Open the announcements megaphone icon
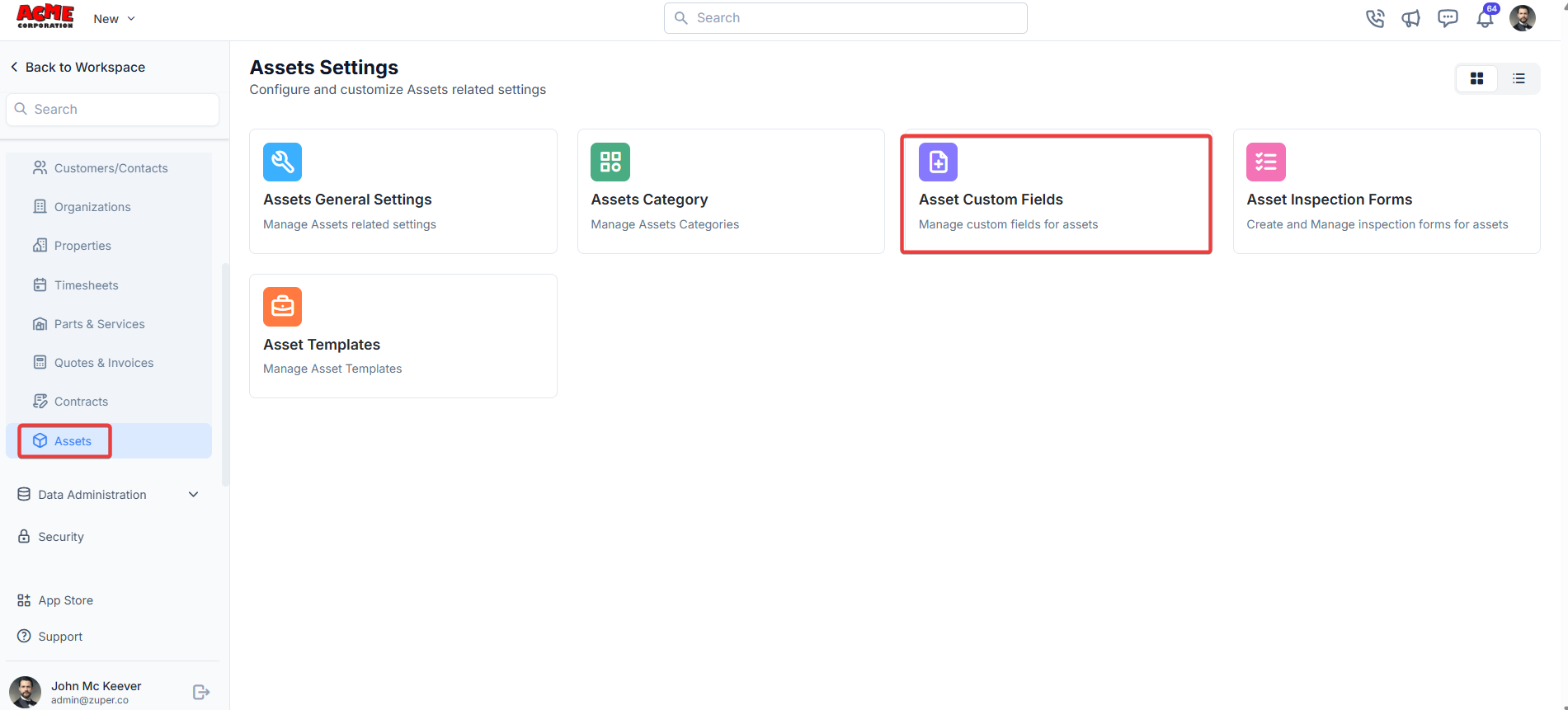1568x710 pixels. 1411,18
